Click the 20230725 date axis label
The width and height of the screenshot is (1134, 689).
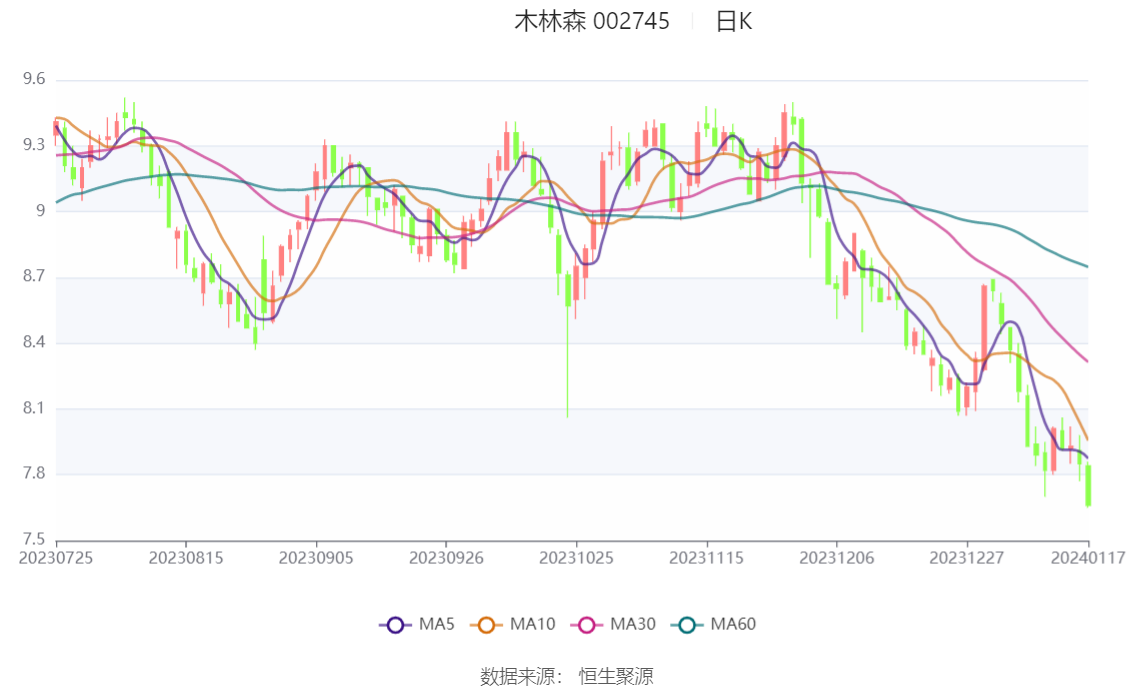[x=56, y=558]
